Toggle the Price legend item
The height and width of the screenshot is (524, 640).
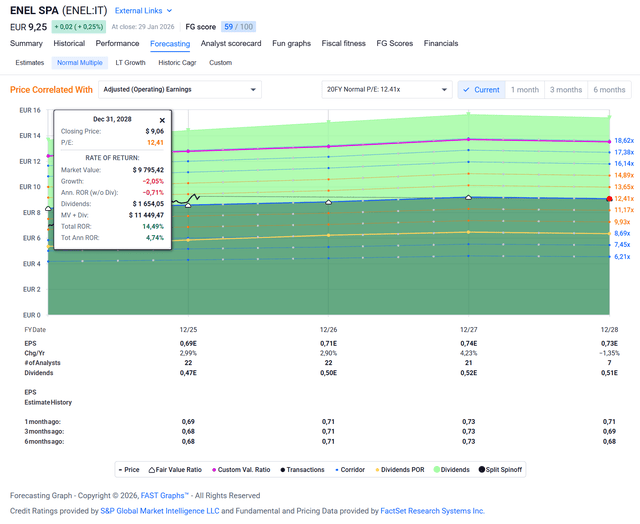pos(129,470)
